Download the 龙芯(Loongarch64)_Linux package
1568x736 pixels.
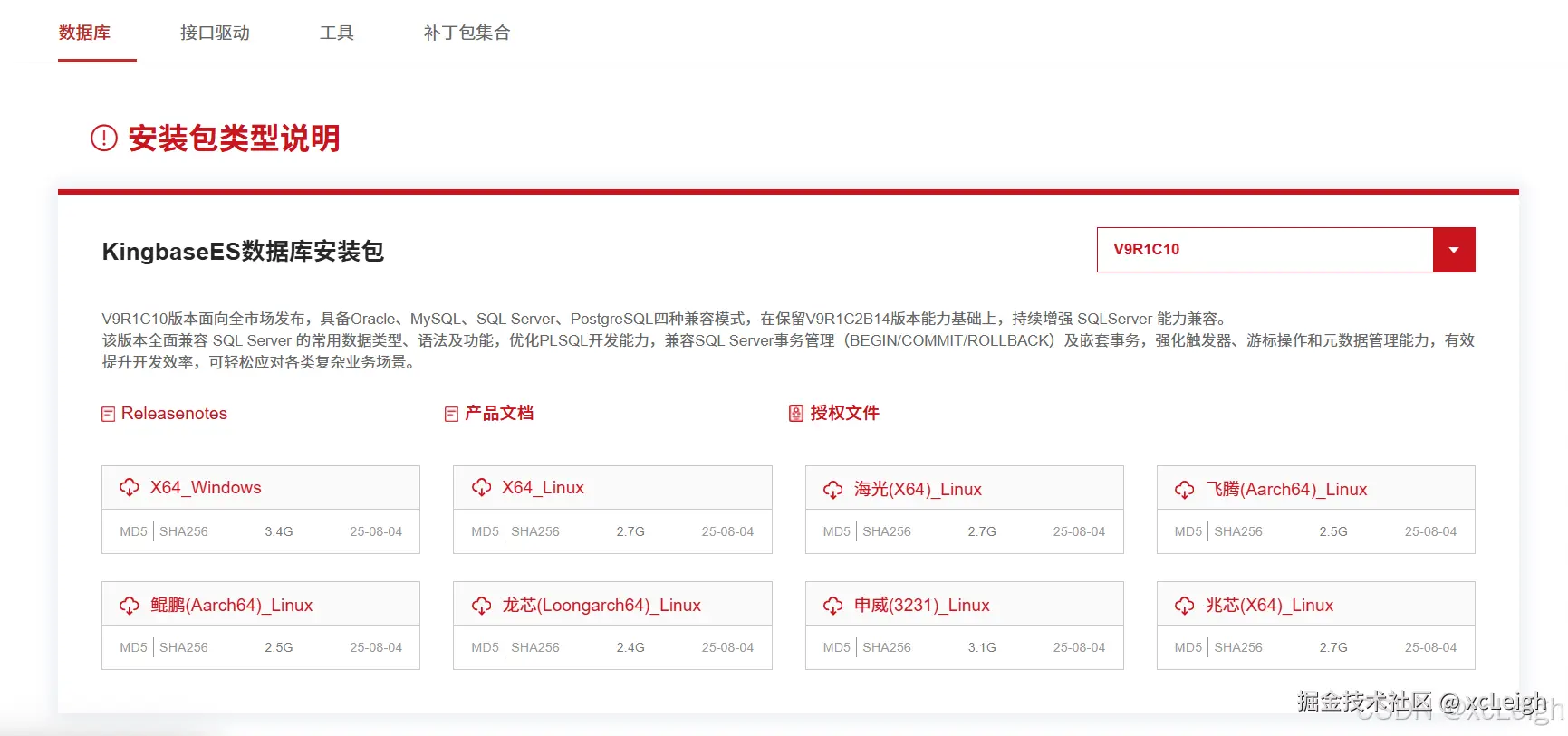(x=601, y=605)
